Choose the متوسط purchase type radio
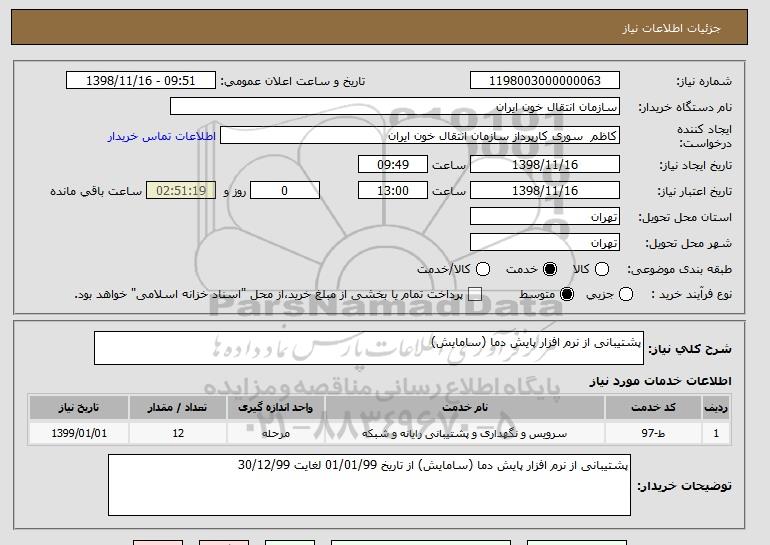Image resolution: width=770 pixels, height=545 pixels. click(x=567, y=294)
